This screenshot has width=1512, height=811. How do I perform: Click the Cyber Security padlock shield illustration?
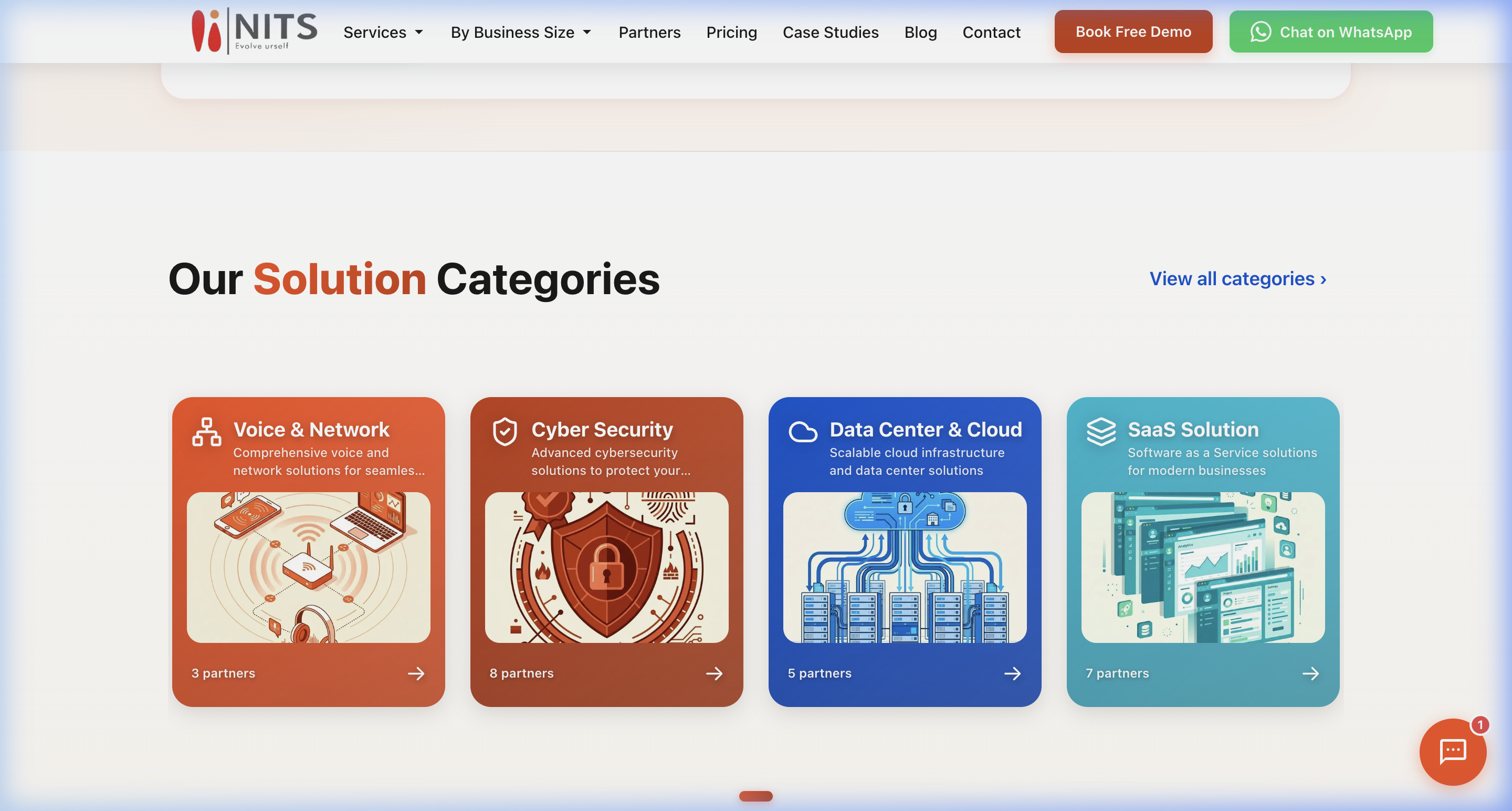(x=606, y=567)
